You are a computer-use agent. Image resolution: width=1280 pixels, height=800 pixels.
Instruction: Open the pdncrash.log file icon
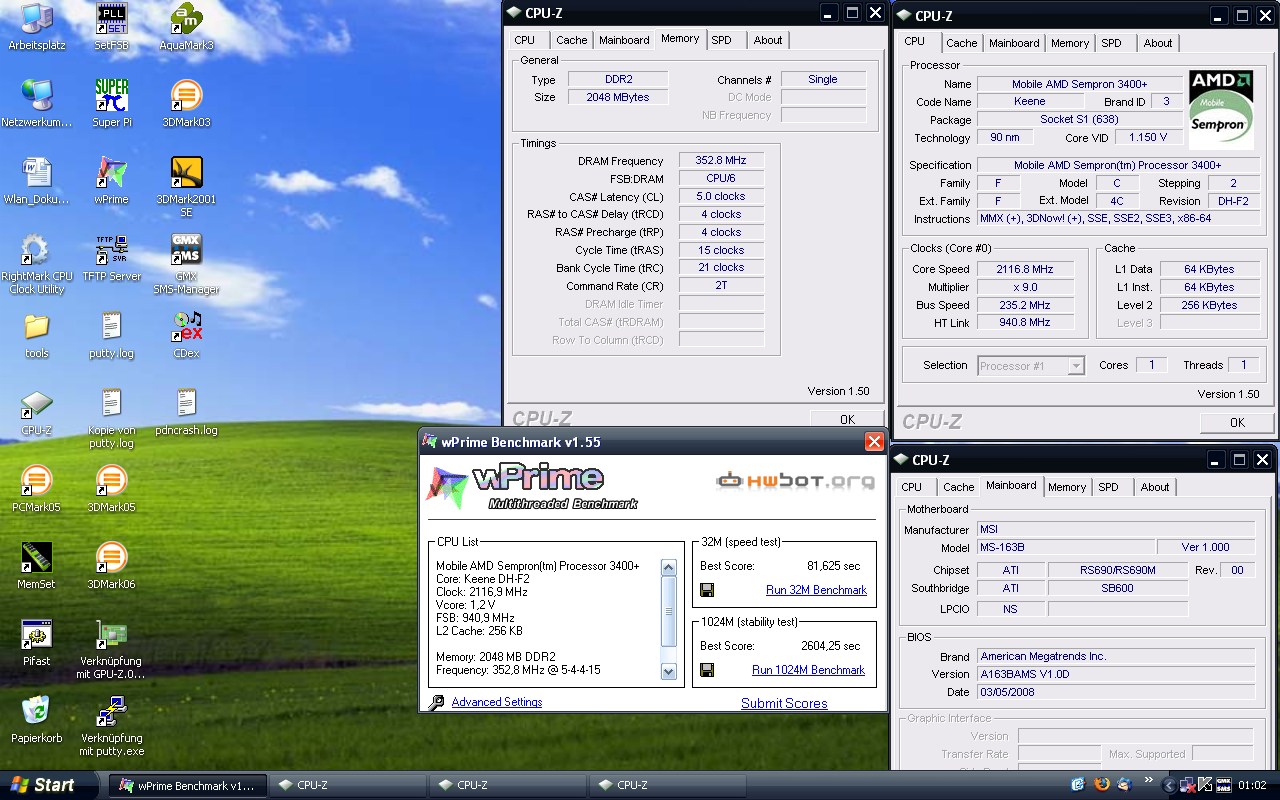click(x=187, y=403)
